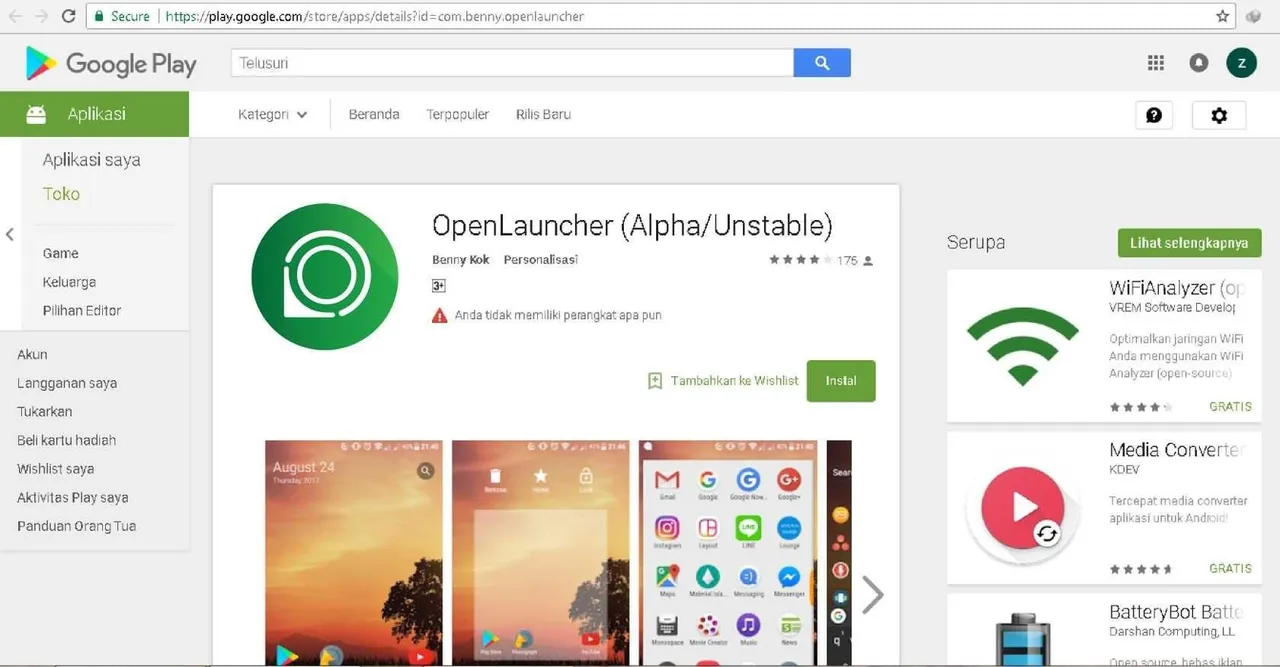Image resolution: width=1280 pixels, height=667 pixels.
Task: Expand the Kategori dropdown
Action: point(272,114)
